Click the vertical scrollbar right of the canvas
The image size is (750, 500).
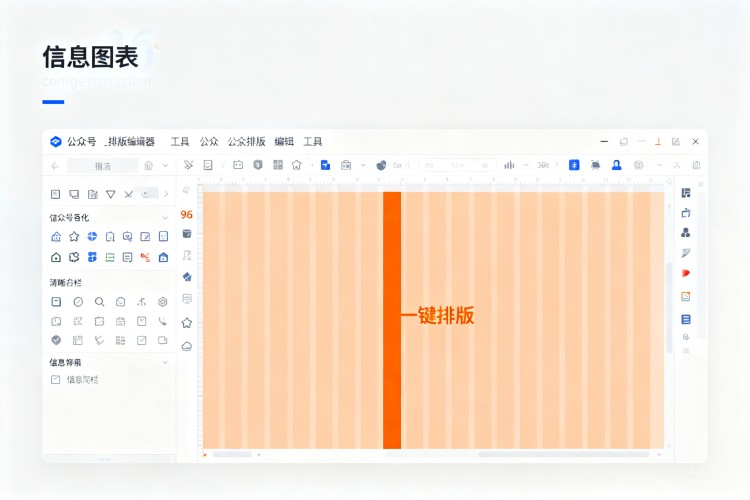(669, 308)
